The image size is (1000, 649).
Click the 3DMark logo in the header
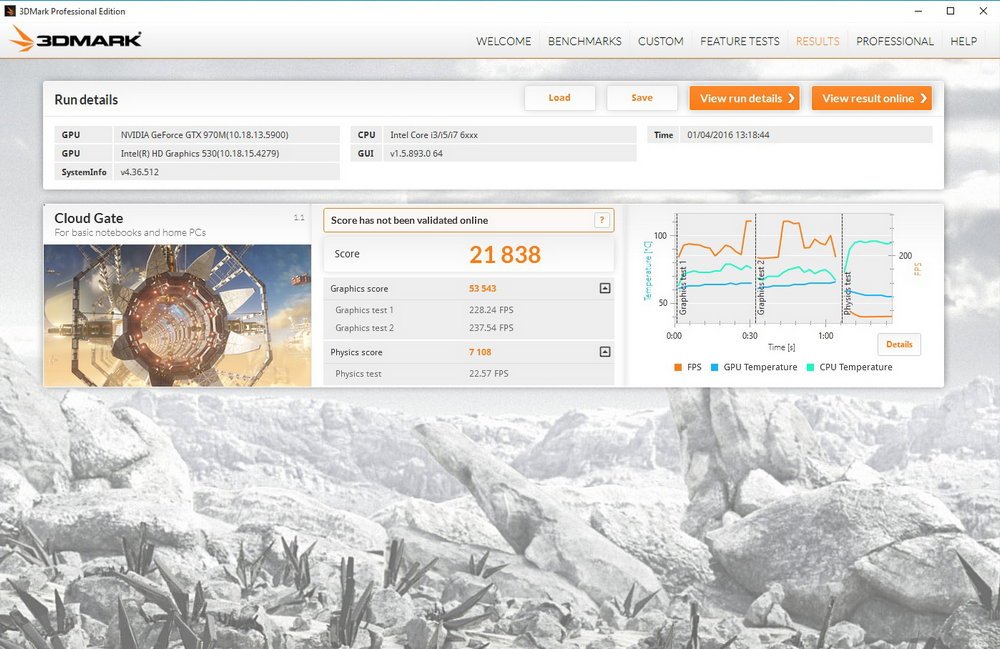click(76, 40)
